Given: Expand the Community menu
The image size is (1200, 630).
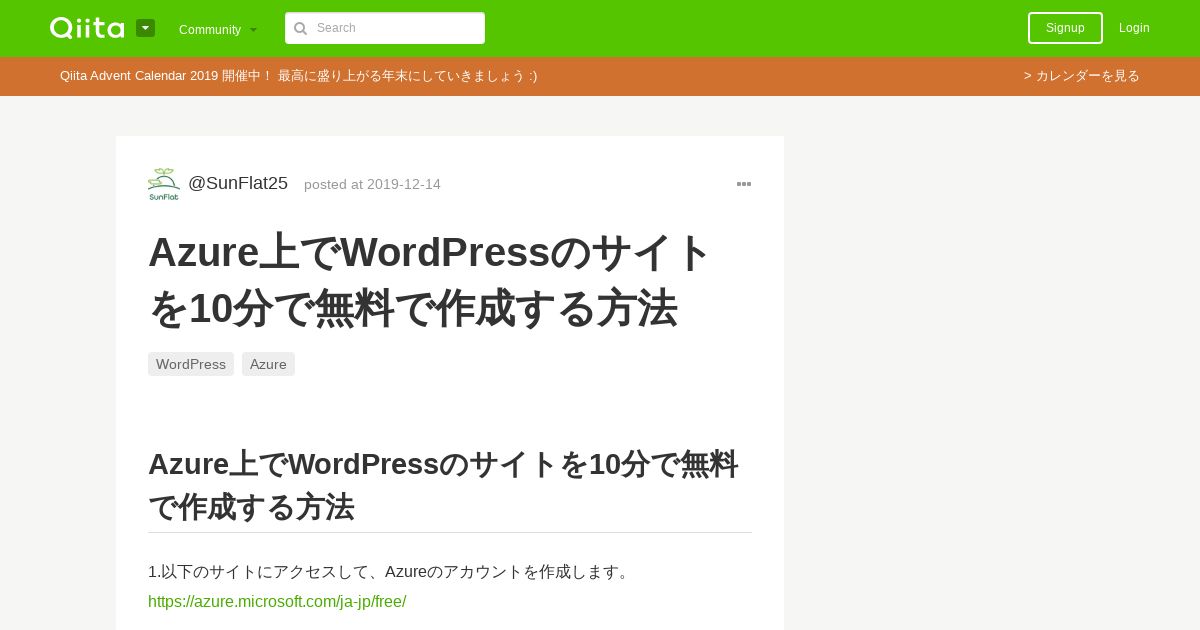Looking at the screenshot, I should point(218,29).
